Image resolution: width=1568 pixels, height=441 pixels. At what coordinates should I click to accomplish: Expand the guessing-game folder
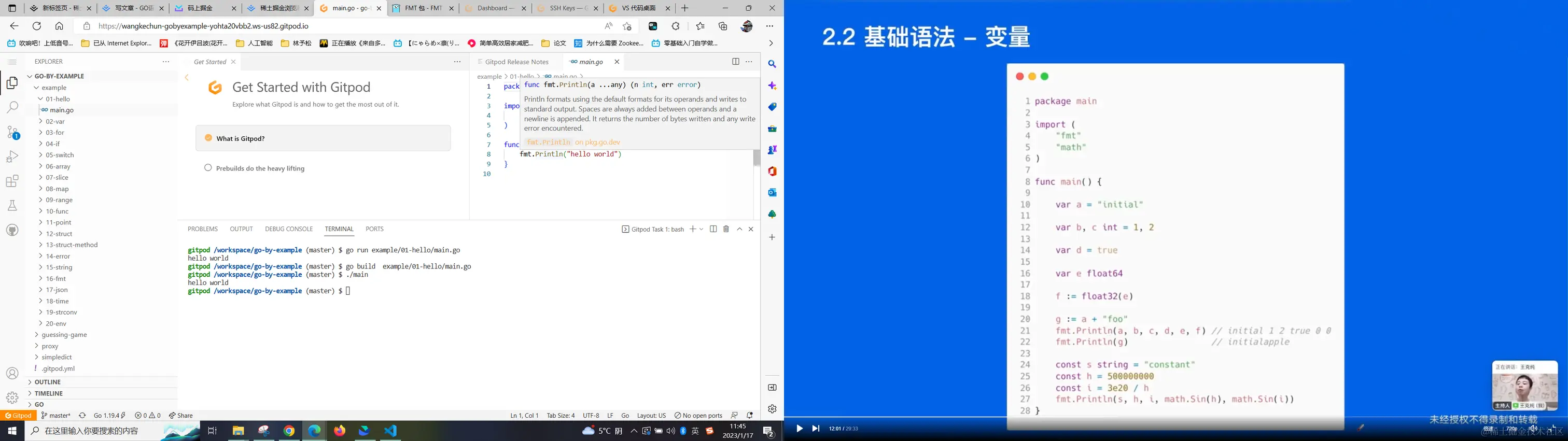pos(36,335)
